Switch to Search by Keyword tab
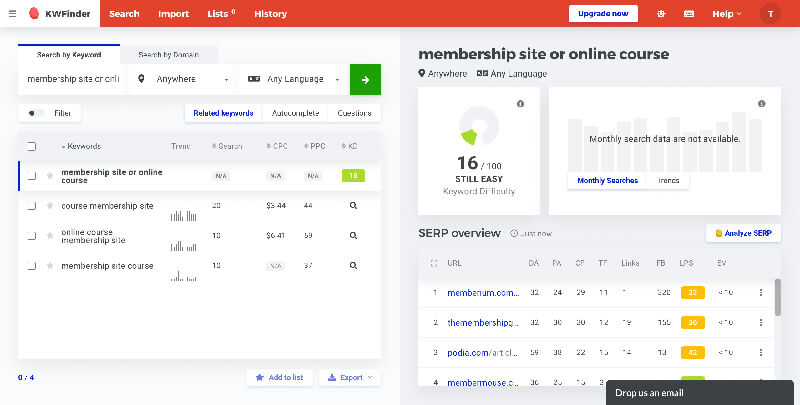The image size is (800, 405). (69, 55)
